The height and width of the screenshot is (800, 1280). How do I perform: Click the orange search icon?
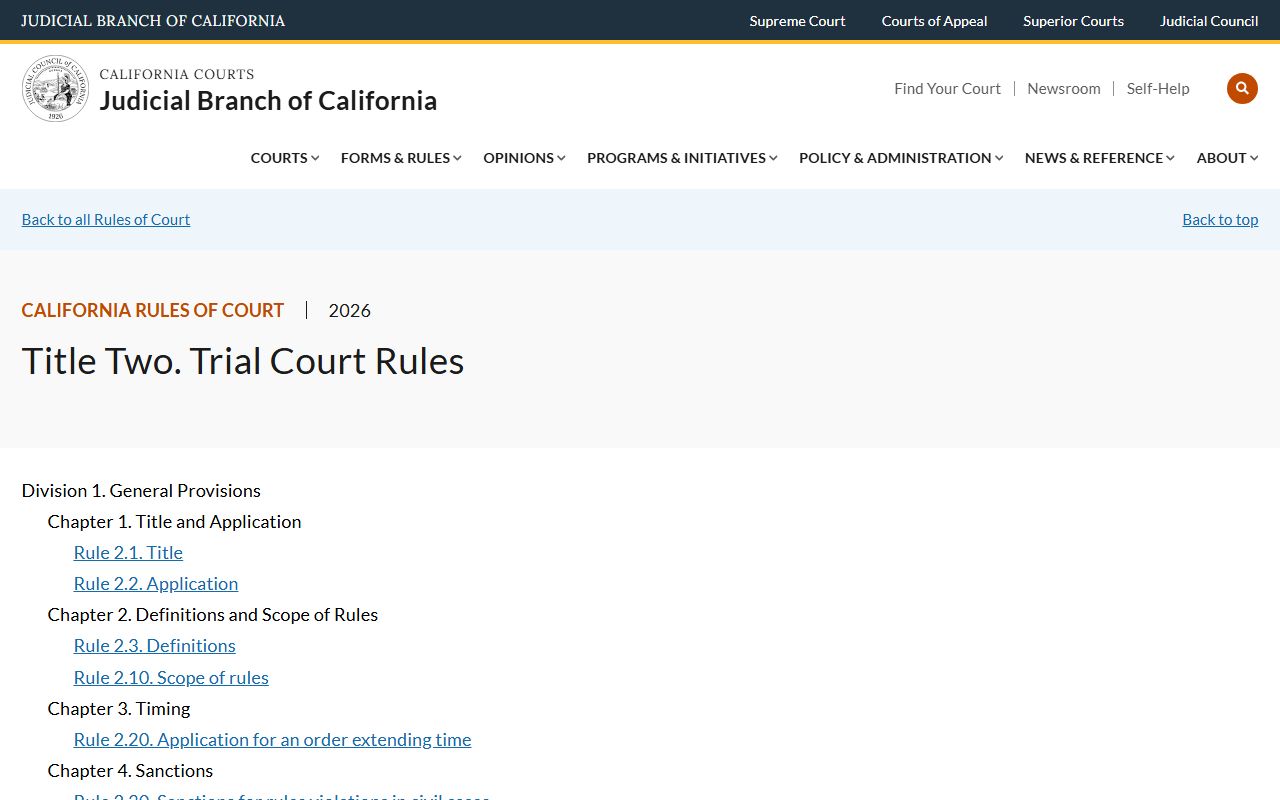(1242, 88)
